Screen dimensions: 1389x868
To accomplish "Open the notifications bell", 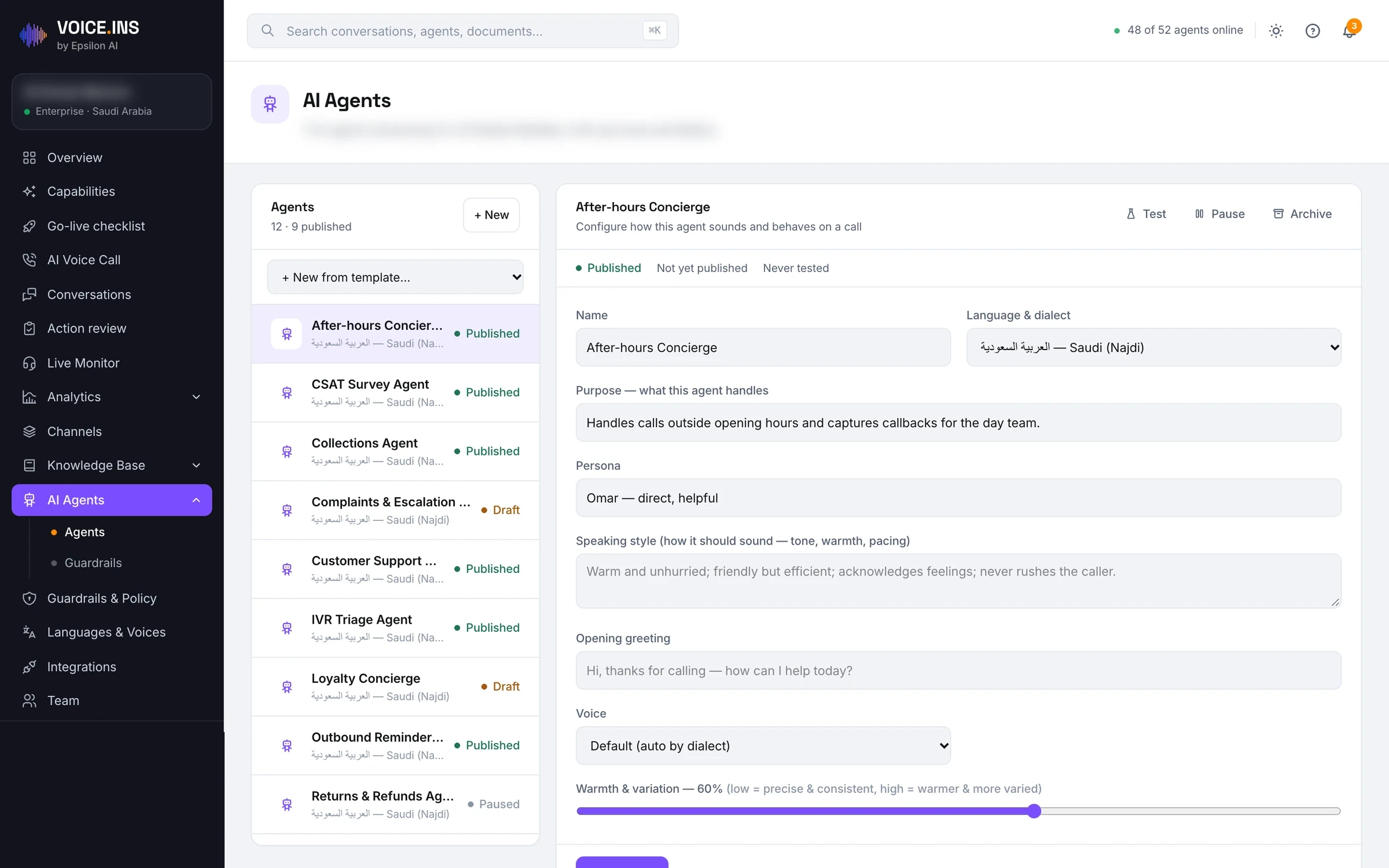I will pyautogui.click(x=1349, y=31).
